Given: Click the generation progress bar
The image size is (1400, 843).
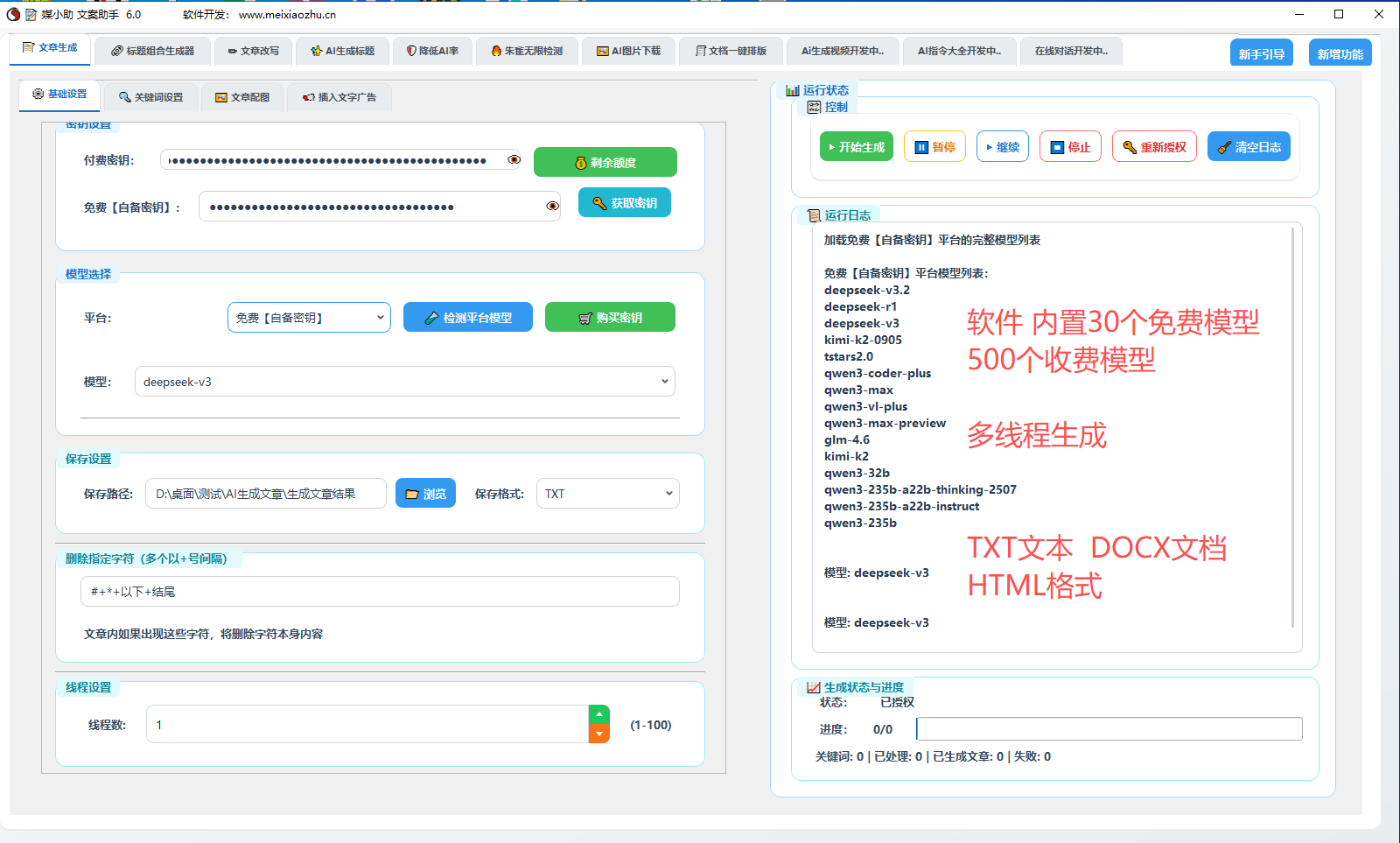Looking at the screenshot, I should point(1109,729).
